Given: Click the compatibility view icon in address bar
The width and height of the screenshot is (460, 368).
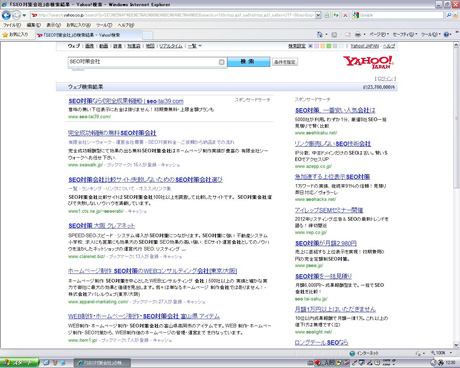Looking at the screenshot, I should (x=327, y=15).
